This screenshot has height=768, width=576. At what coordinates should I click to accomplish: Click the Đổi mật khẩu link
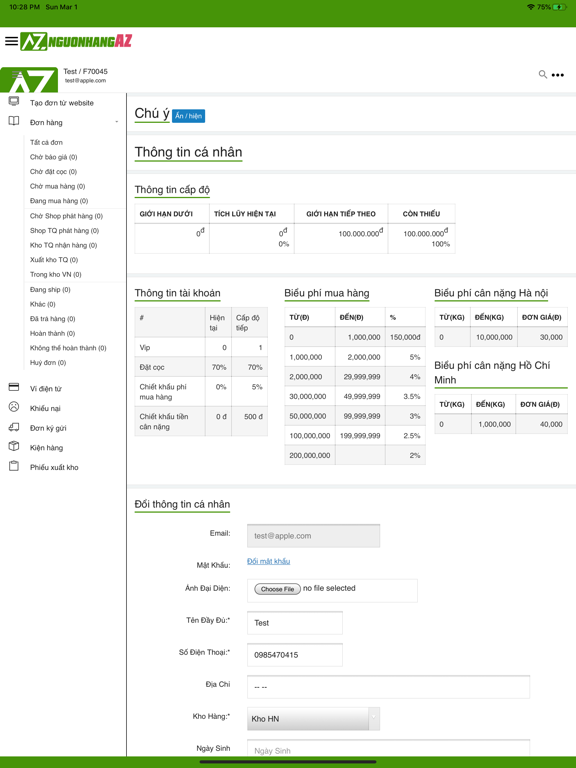tap(268, 561)
